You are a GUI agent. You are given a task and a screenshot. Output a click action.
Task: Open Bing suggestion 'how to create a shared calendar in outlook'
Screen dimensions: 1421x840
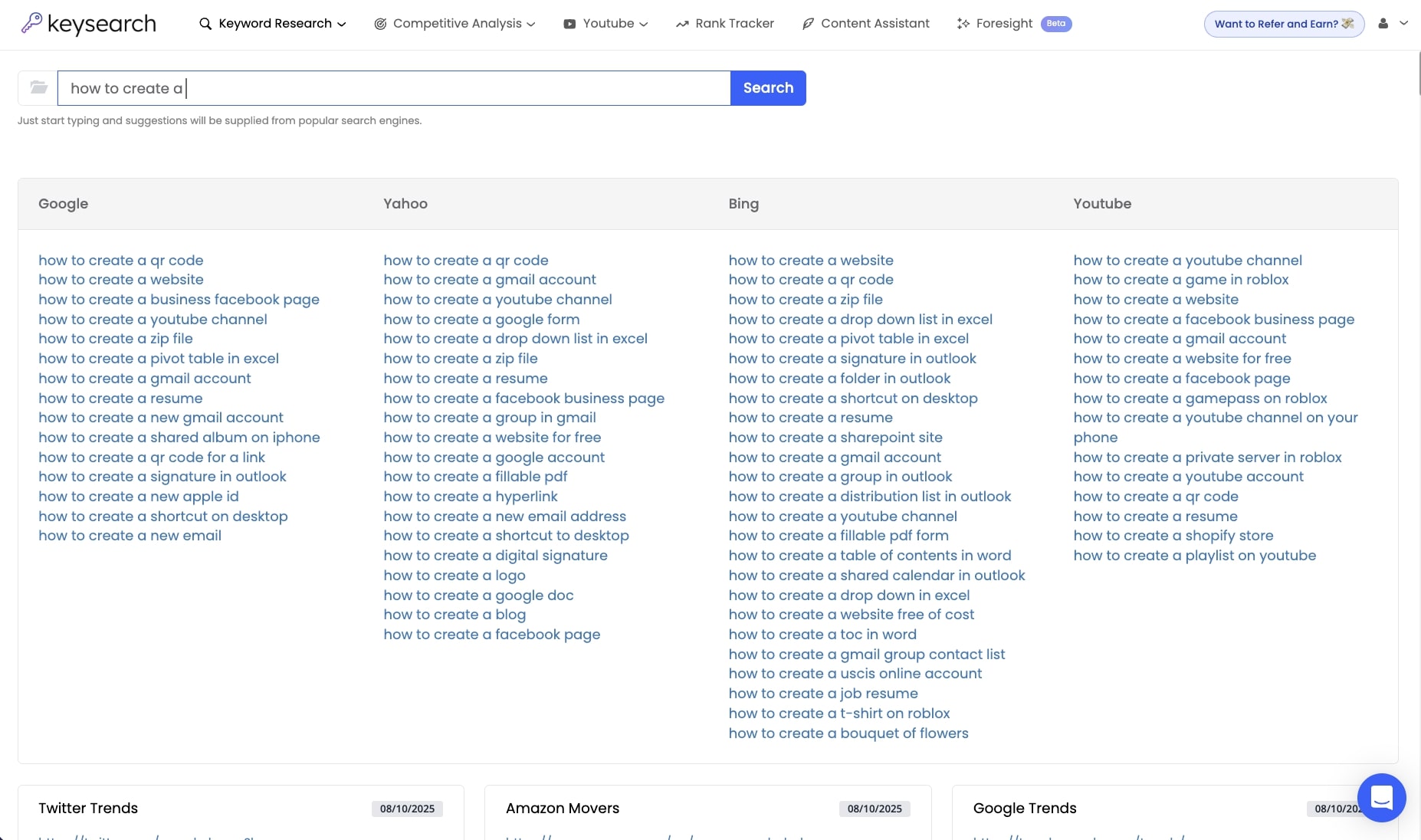[877, 576]
